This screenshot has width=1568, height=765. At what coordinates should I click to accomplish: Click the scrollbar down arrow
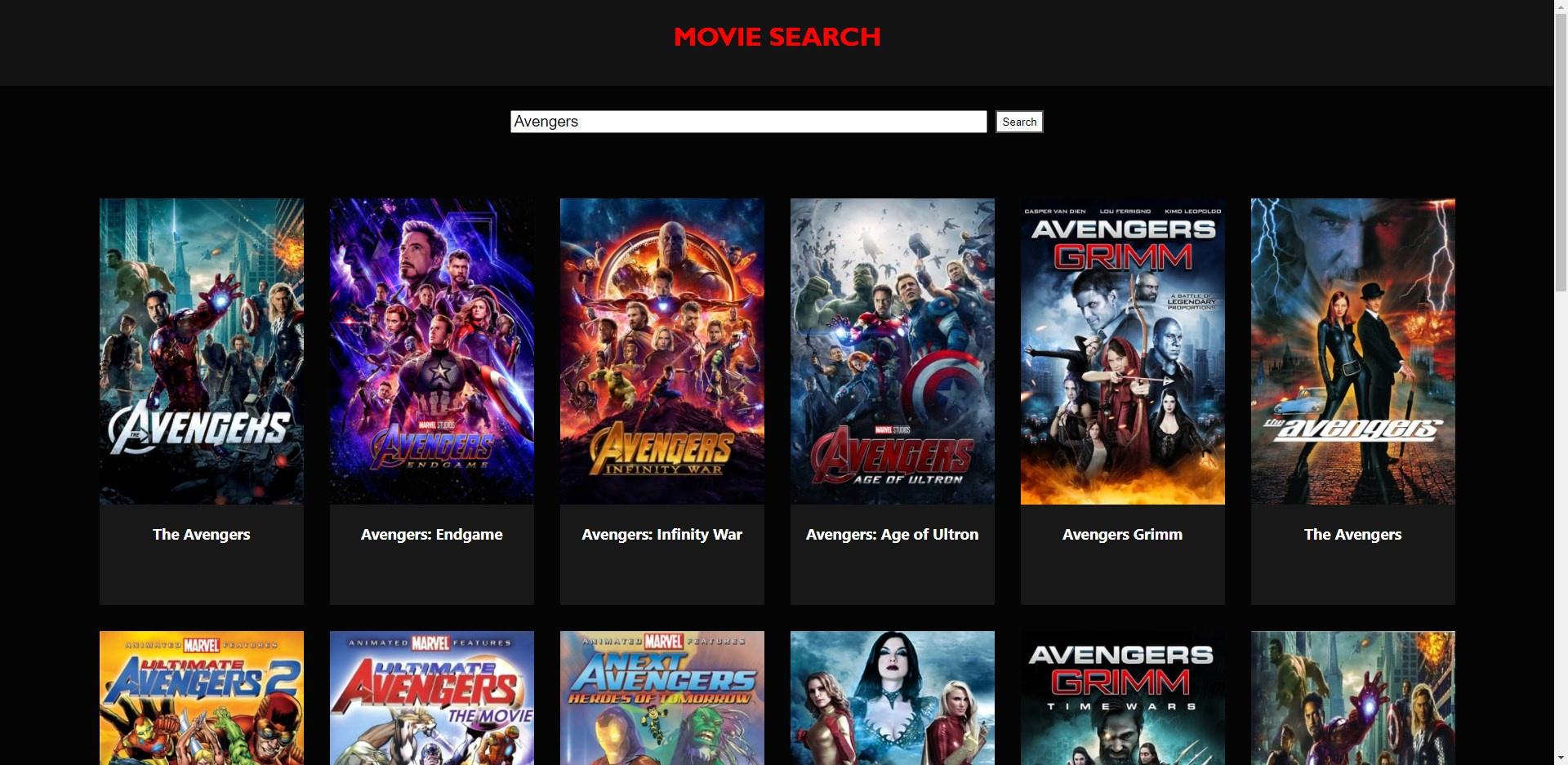click(x=1561, y=758)
